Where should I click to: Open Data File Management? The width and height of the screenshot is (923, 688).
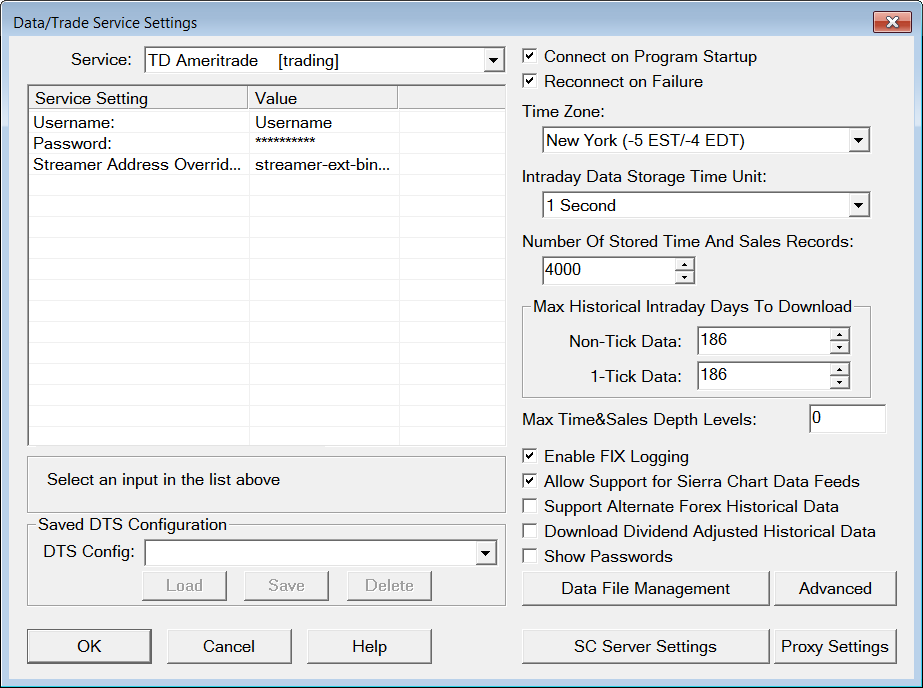pyautogui.click(x=645, y=589)
